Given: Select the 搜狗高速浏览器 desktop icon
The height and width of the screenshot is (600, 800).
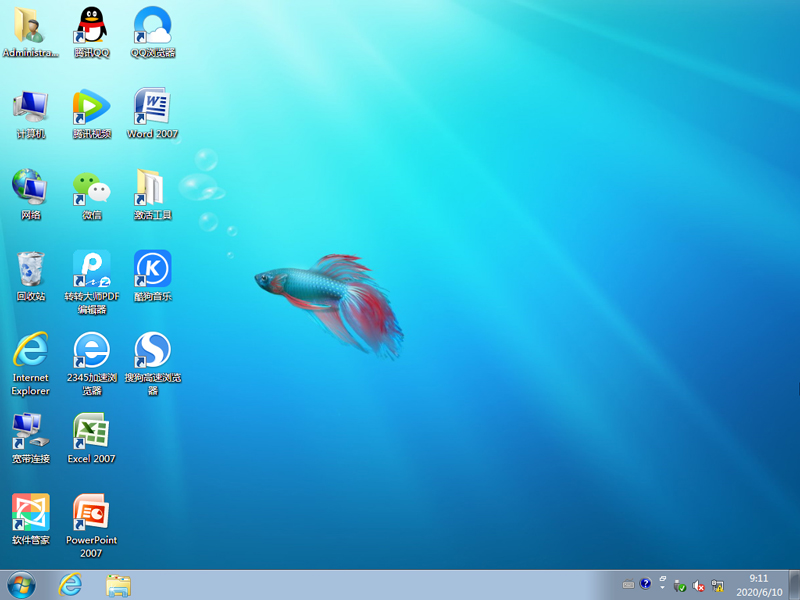Looking at the screenshot, I should [152, 350].
